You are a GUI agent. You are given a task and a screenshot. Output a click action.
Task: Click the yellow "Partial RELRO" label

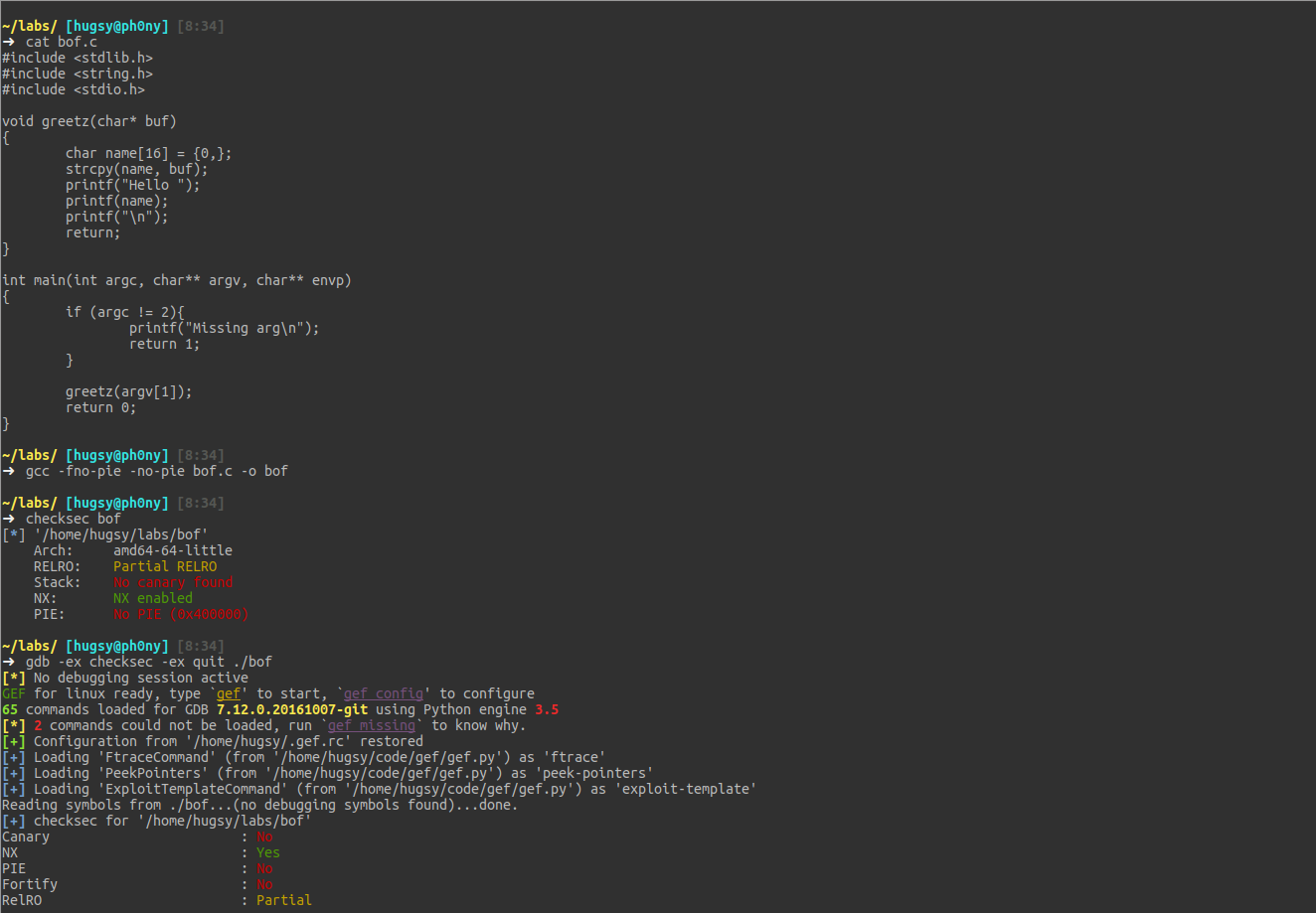tap(165, 565)
